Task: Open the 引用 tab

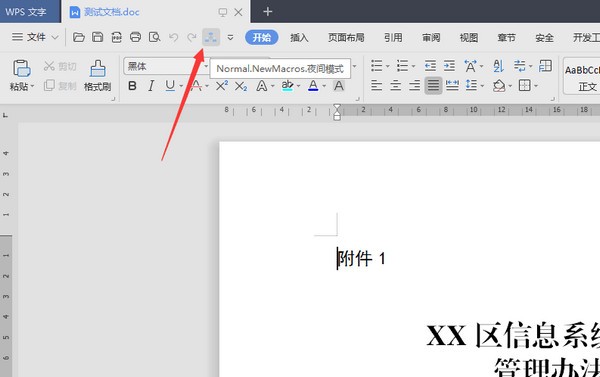Action: click(x=393, y=38)
